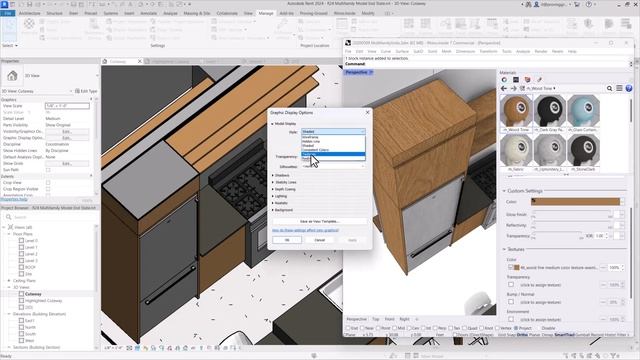Click the search magnifier in Rhino Materials panel
Image resolution: width=640 pixels, height=360 pixels.
[609, 88]
